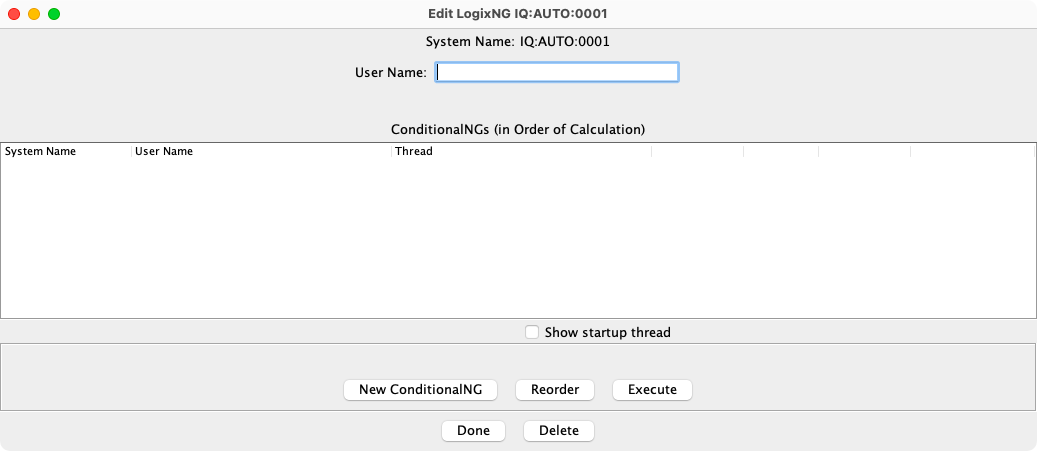
Task: Click the Reorder button
Action: point(555,389)
